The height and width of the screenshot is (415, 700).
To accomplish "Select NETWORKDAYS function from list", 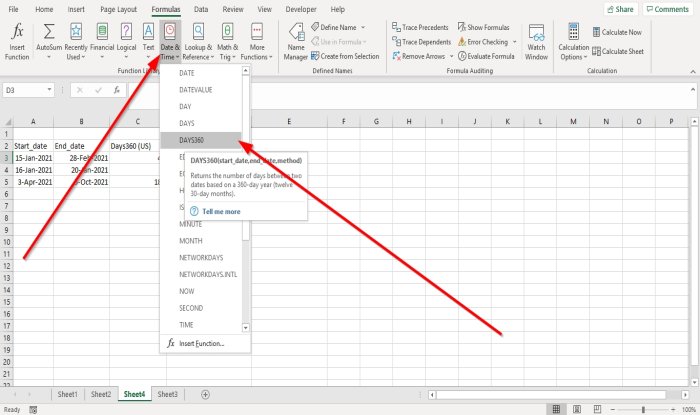I will pos(201,257).
